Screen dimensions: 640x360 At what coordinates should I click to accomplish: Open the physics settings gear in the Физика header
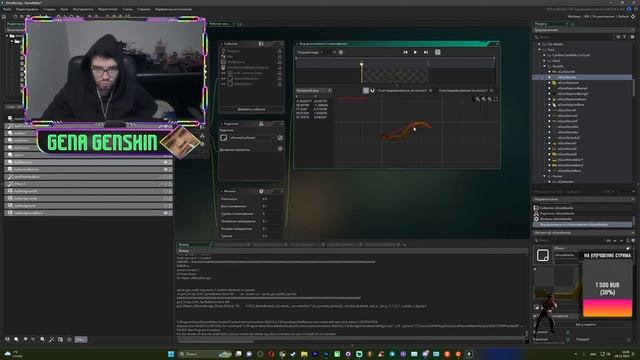tap(261, 191)
